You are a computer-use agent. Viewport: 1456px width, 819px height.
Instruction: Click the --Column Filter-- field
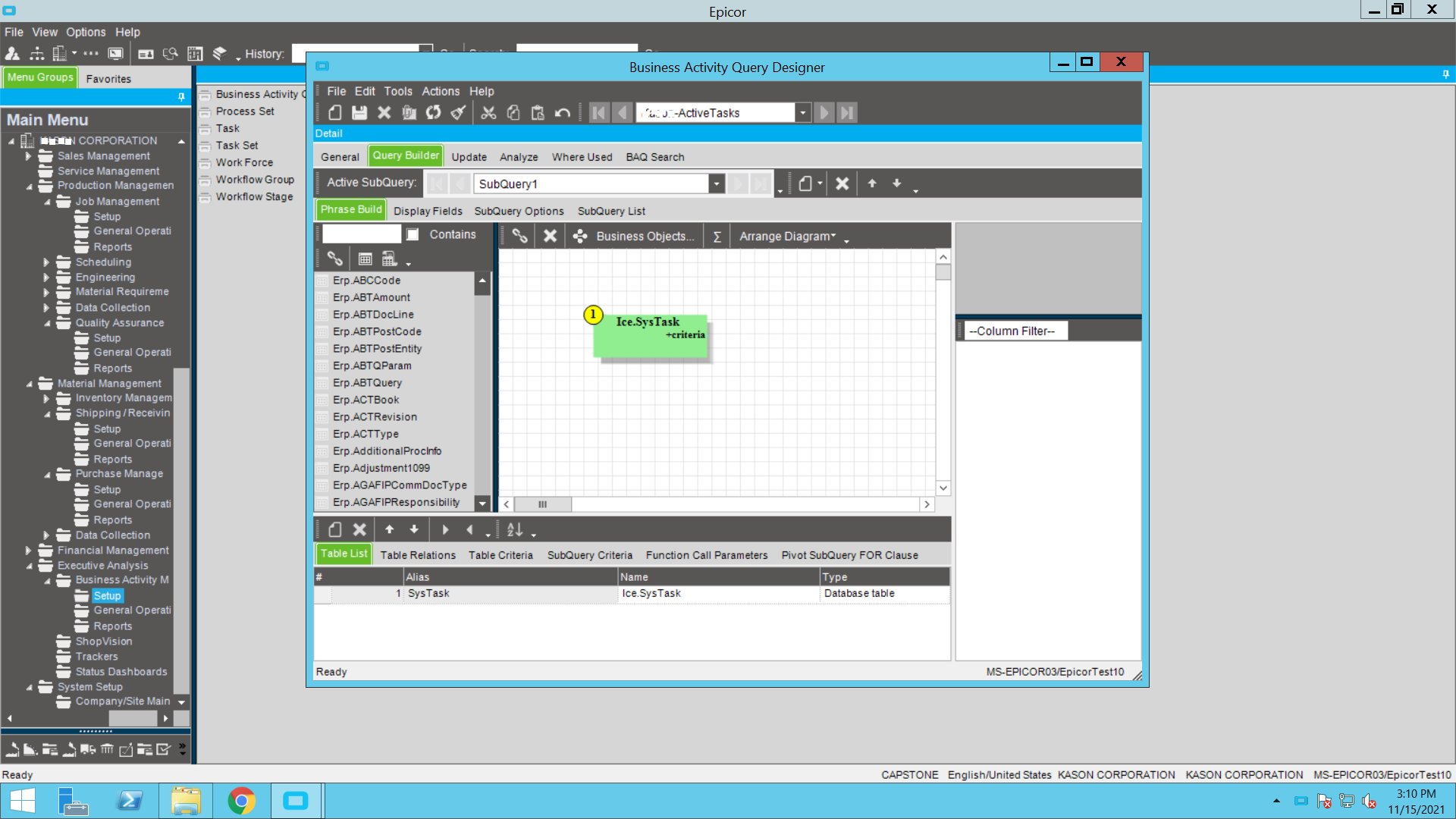click(x=1016, y=331)
